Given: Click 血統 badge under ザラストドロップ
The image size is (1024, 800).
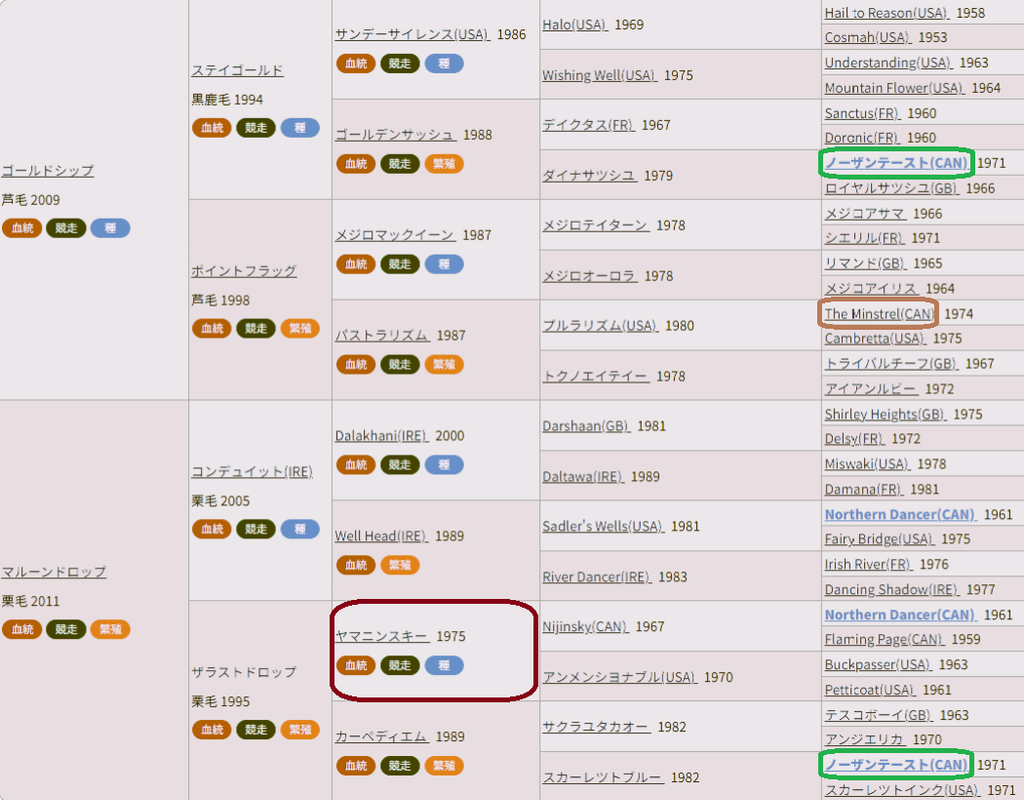Looking at the screenshot, I should pos(212,729).
